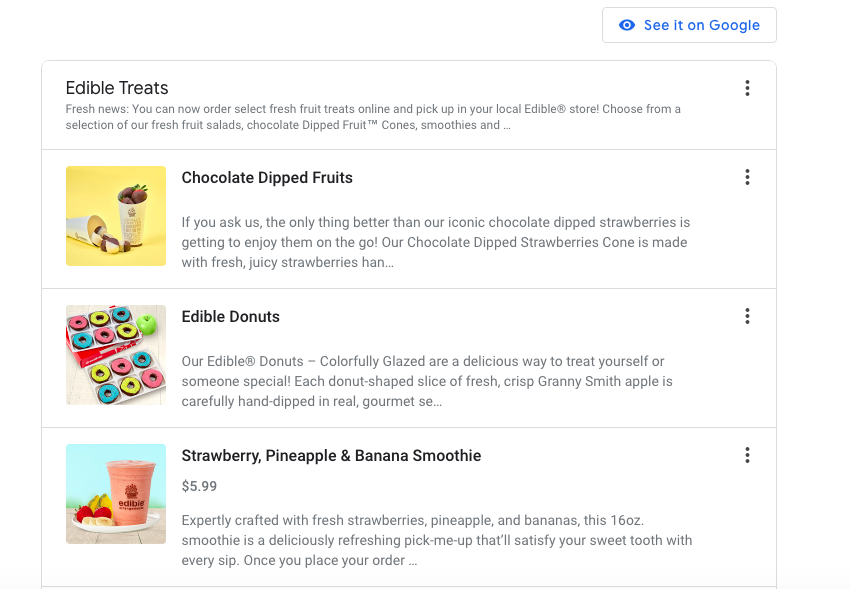Click the Fresh news description under Edible Treats
The image size is (850, 589).
pos(372,116)
